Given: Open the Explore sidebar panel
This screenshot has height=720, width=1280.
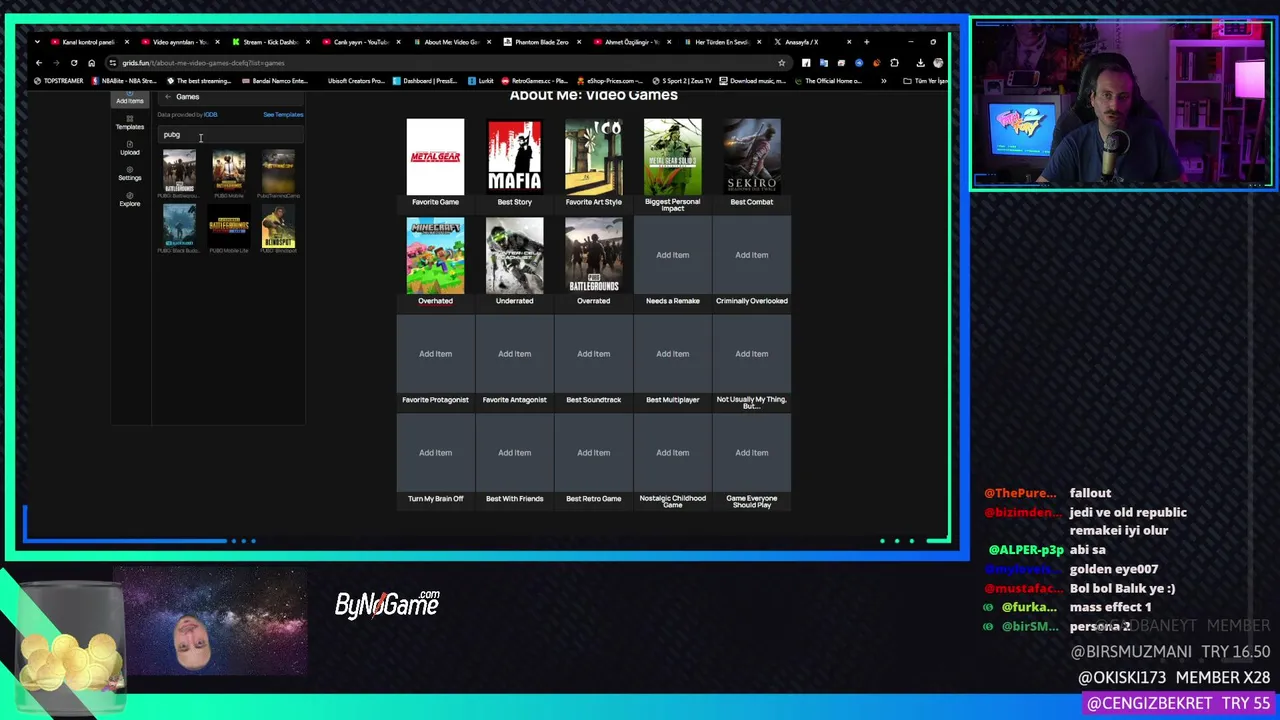Looking at the screenshot, I should click(129, 200).
